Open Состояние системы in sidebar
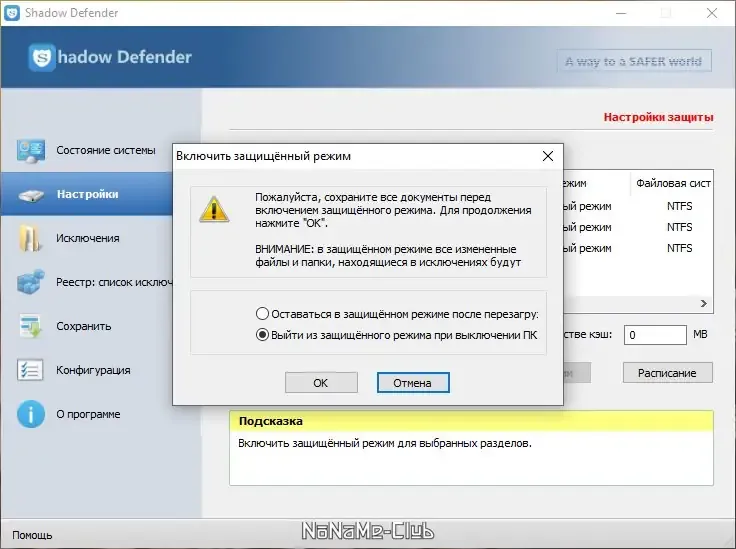736x549 pixels. click(x=106, y=150)
